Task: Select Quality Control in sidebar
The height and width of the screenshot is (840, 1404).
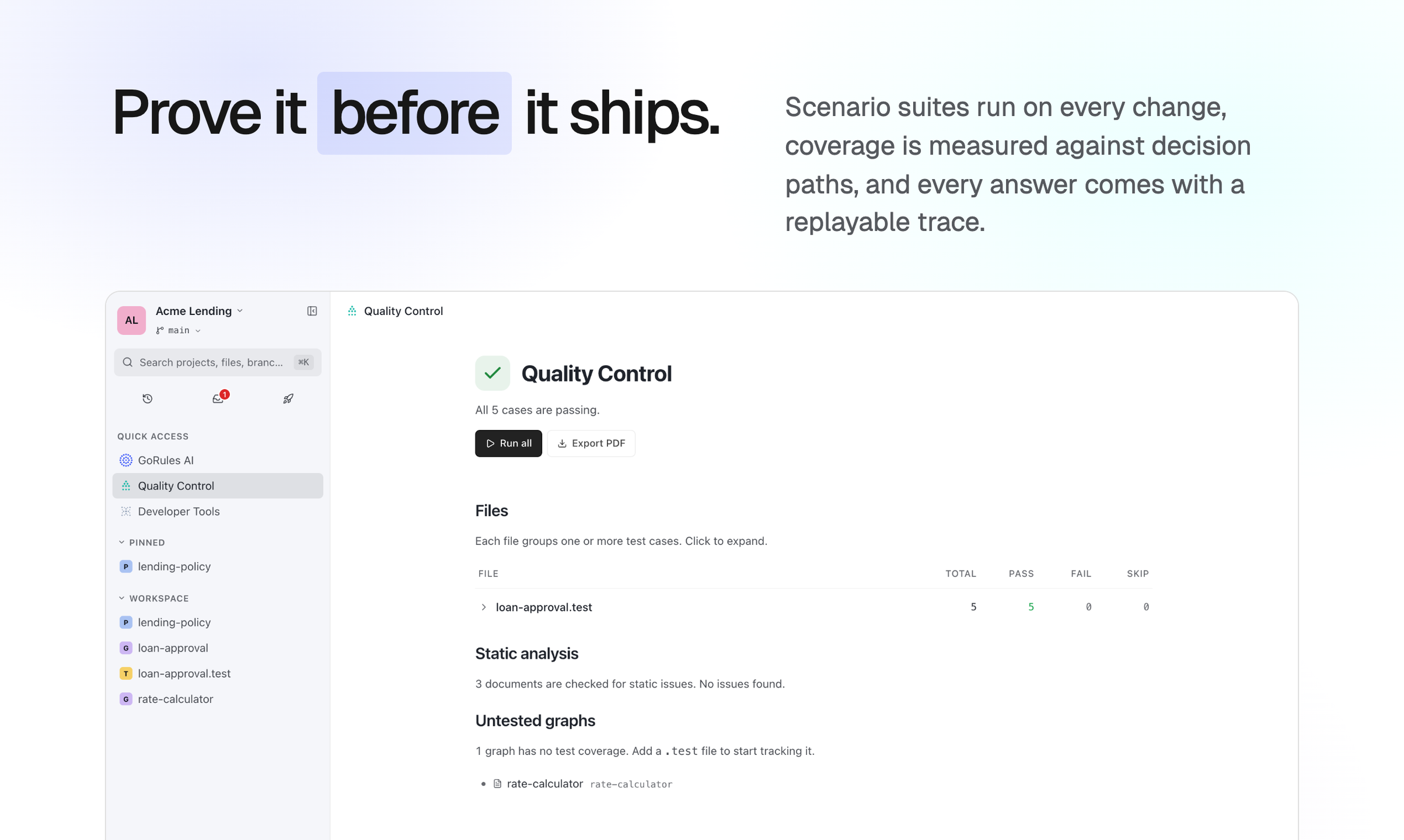Action: [x=218, y=486]
